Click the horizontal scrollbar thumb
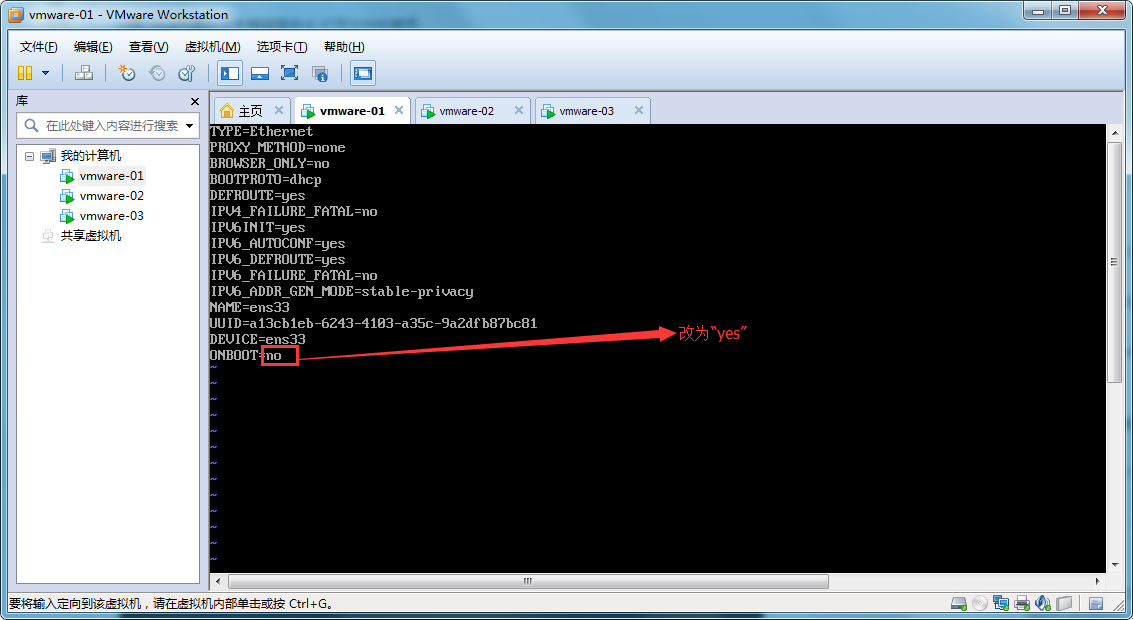Viewport: 1133px width, 620px height. coord(528,582)
